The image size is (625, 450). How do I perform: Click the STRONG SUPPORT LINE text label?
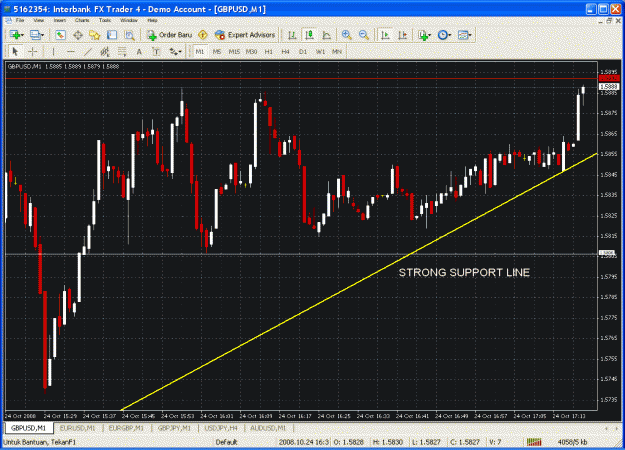464,273
